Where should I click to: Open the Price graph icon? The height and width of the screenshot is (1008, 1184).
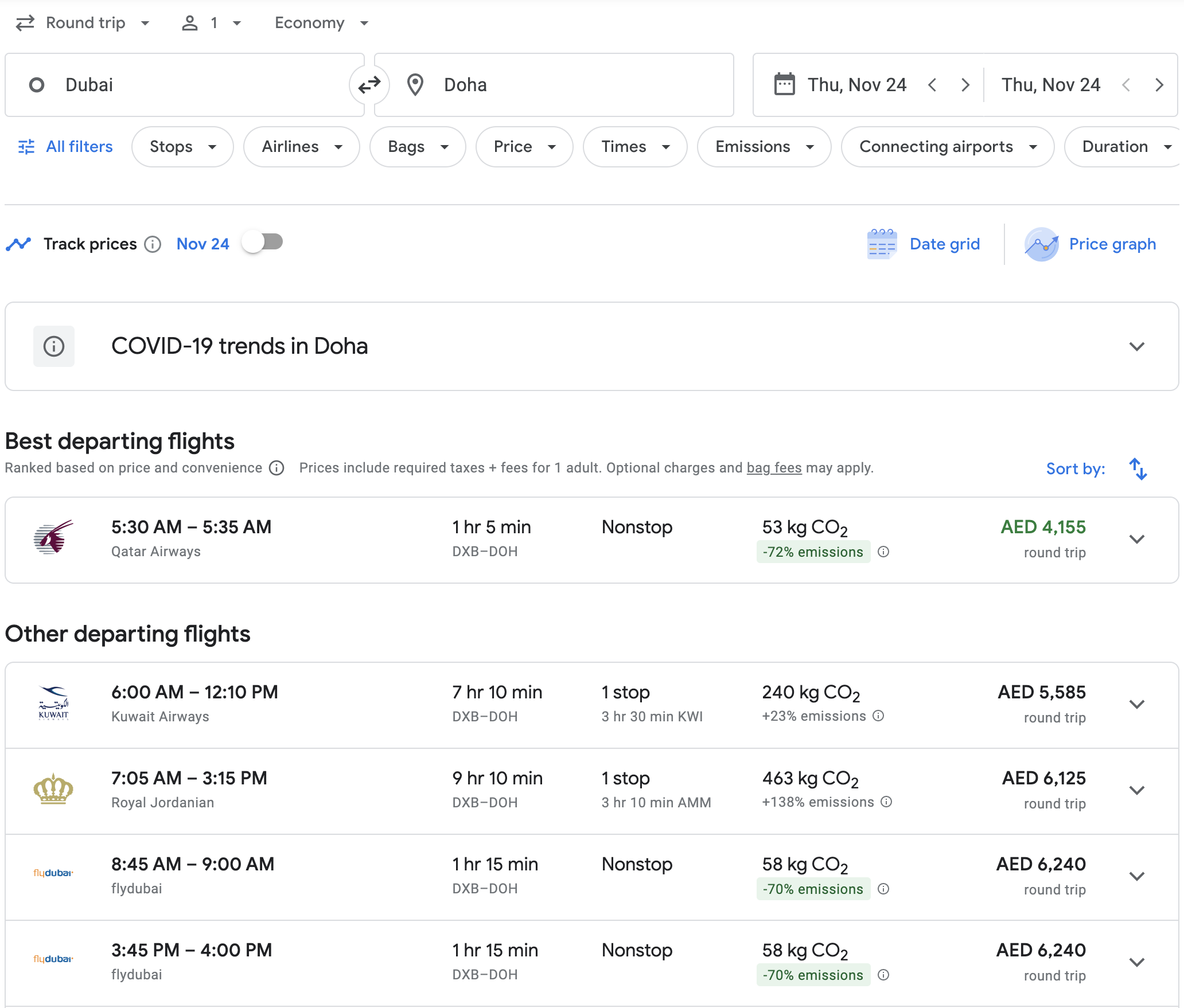[x=1041, y=244]
